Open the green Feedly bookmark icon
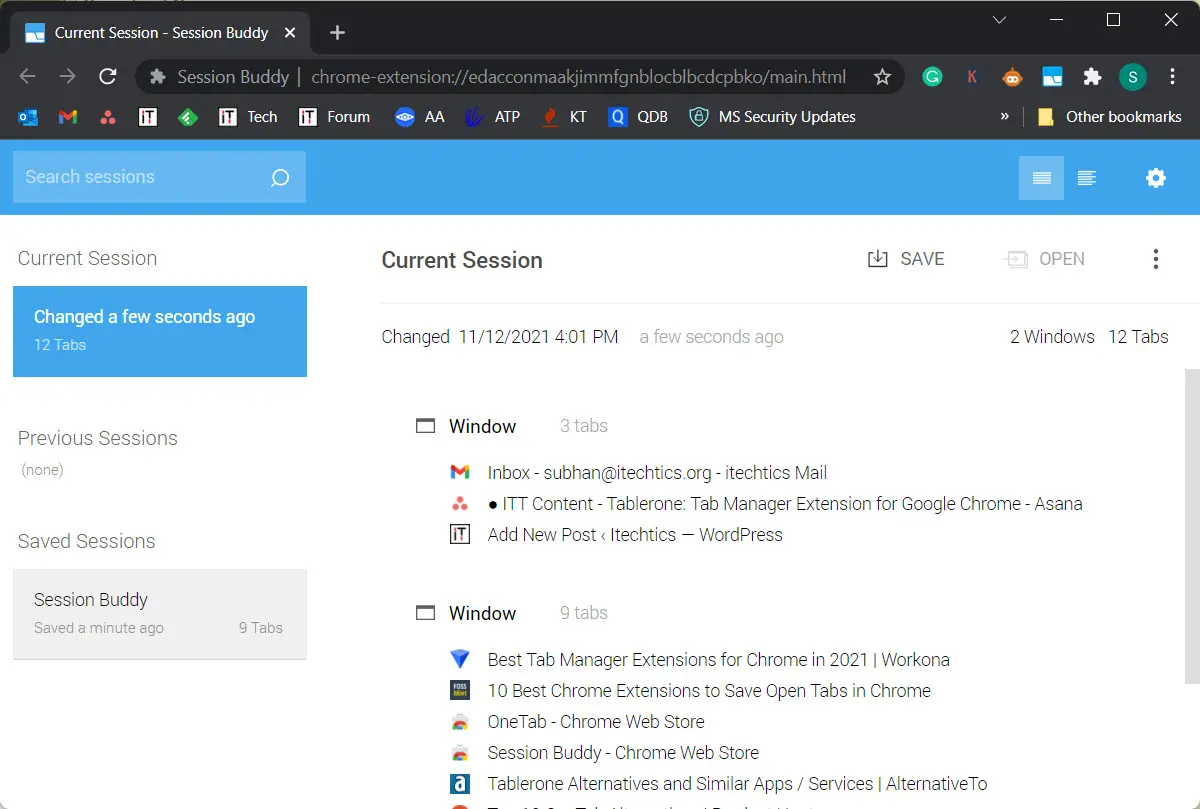The image size is (1200, 809). 188,117
